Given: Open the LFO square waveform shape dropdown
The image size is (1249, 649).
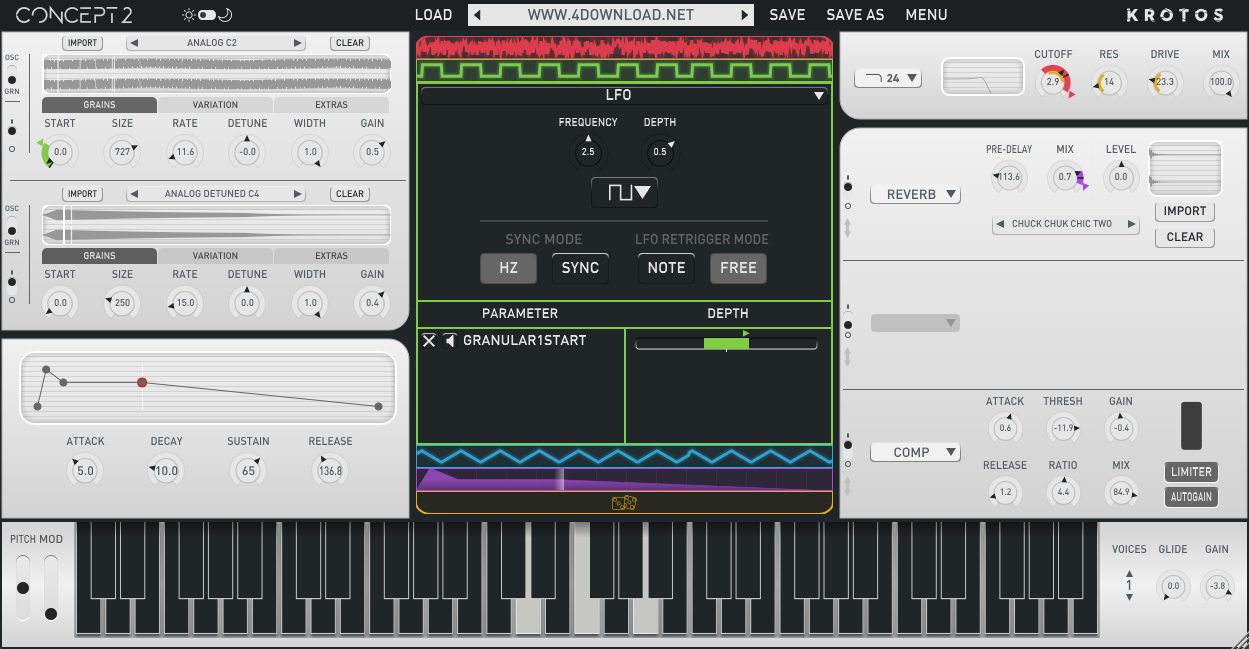Looking at the screenshot, I should [x=624, y=192].
